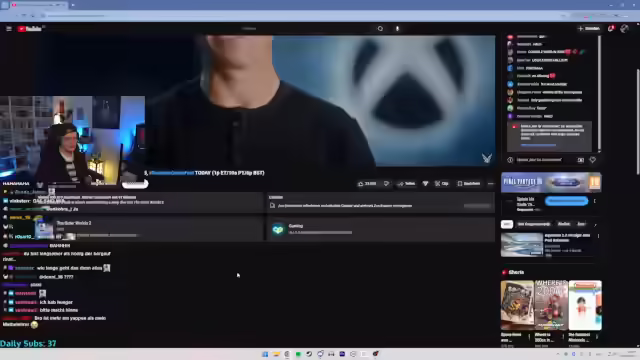
Task: Open the red rightmost taskbar app icon
Action: [375, 354]
